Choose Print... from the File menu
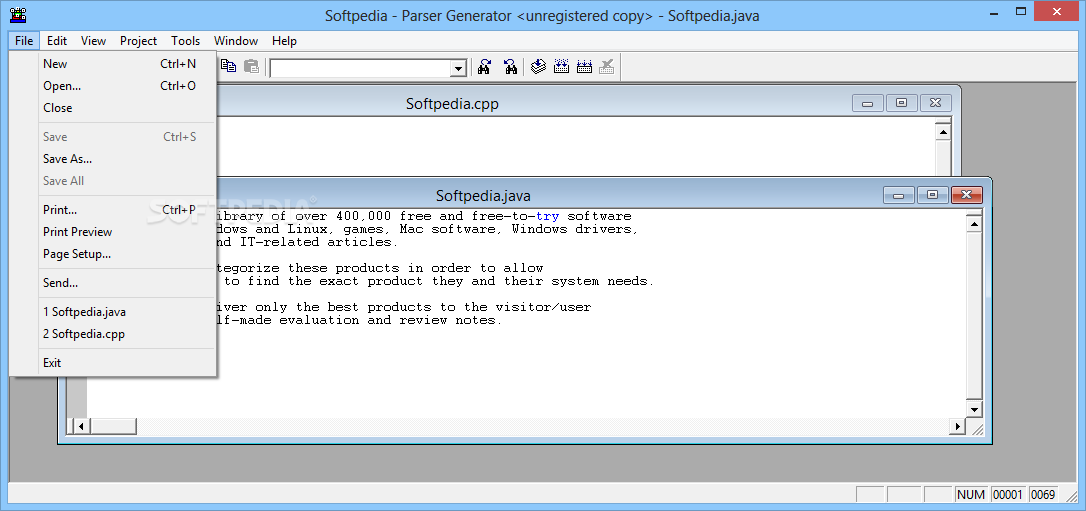The width and height of the screenshot is (1086, 511). pos(113,210)
